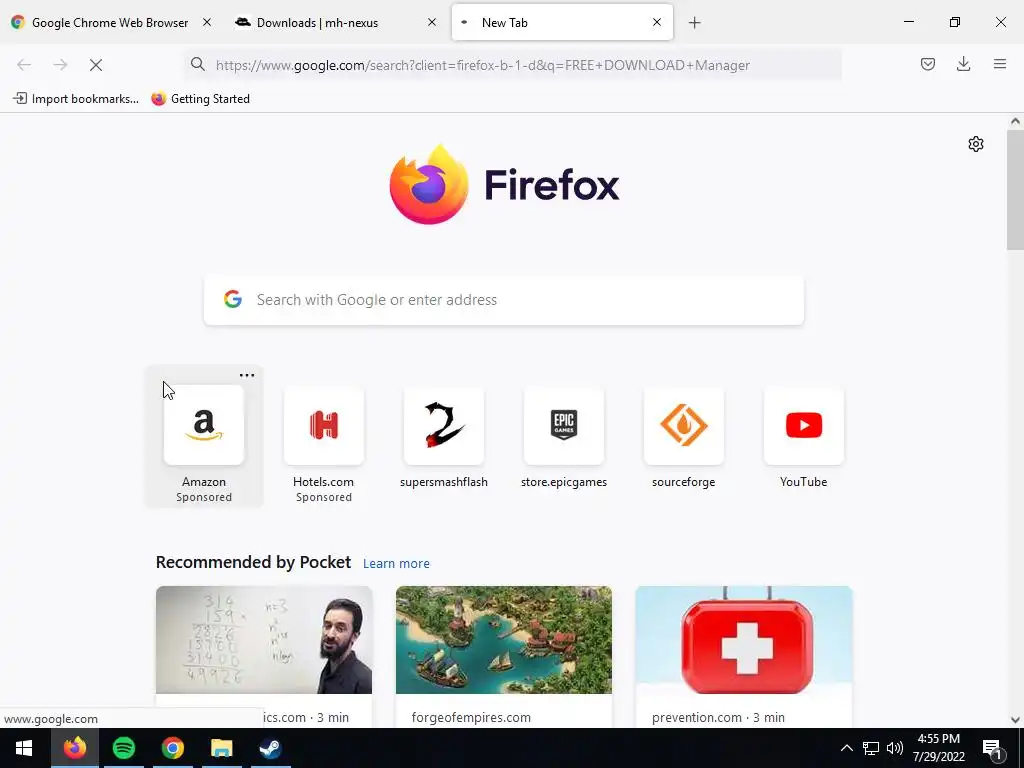Open the store.epicgames shortcut tile
The height and width of the screenshot is (768, 1024).
coord(564,438)
